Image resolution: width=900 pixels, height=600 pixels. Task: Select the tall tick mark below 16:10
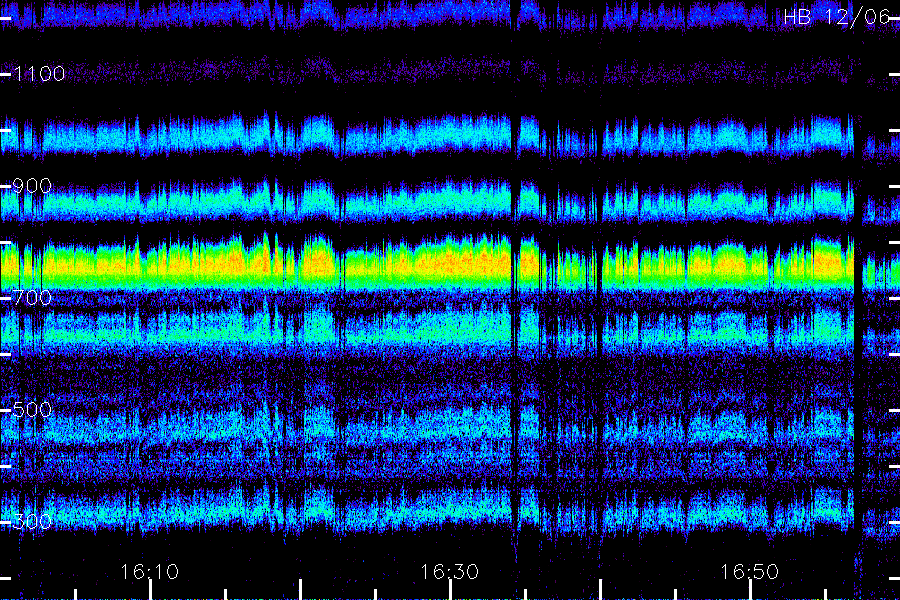(150, 590)
